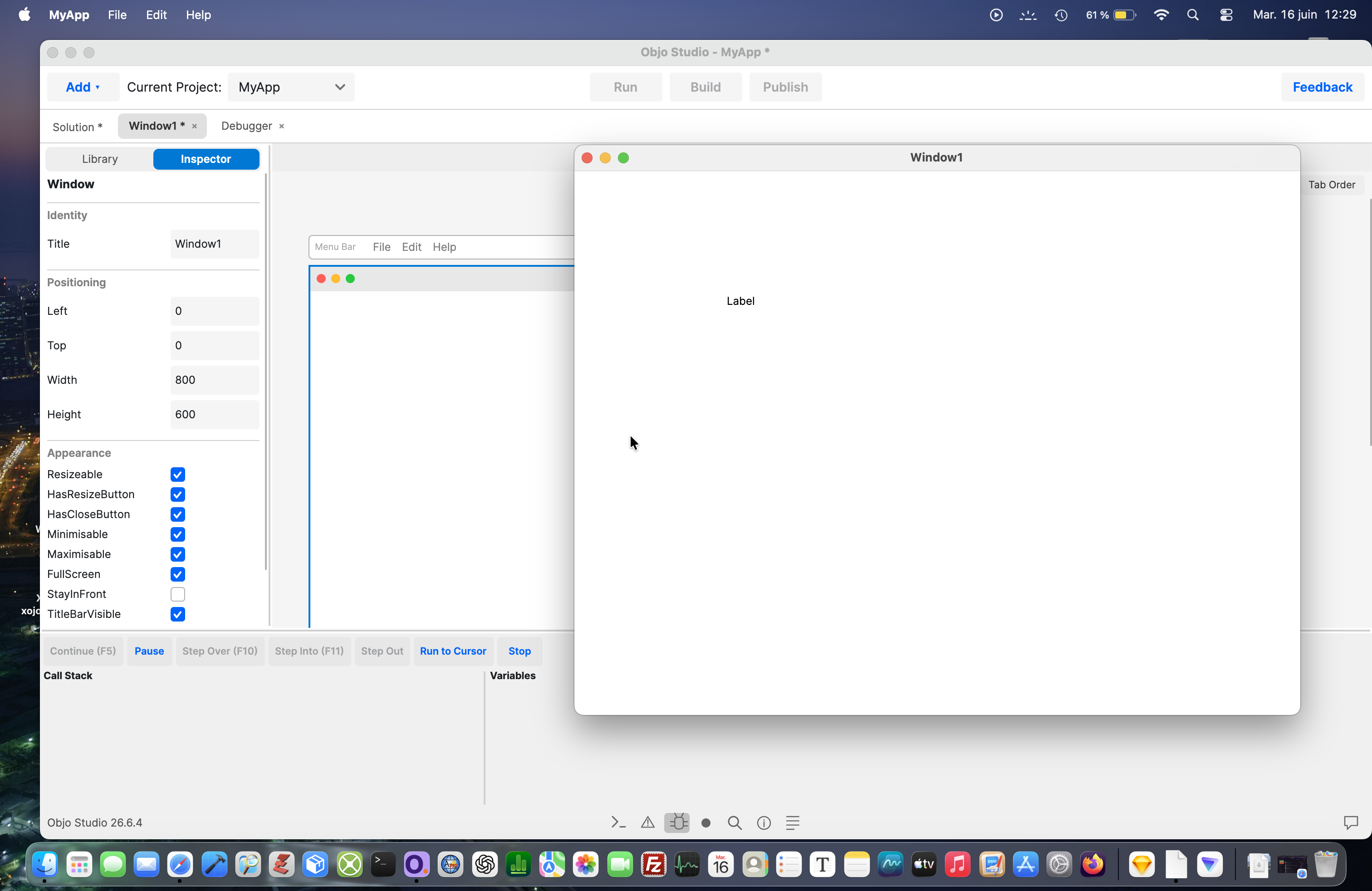1372x891 pixels.
Task: Click the Label text in Window1
Action: (x=740, y=301)
